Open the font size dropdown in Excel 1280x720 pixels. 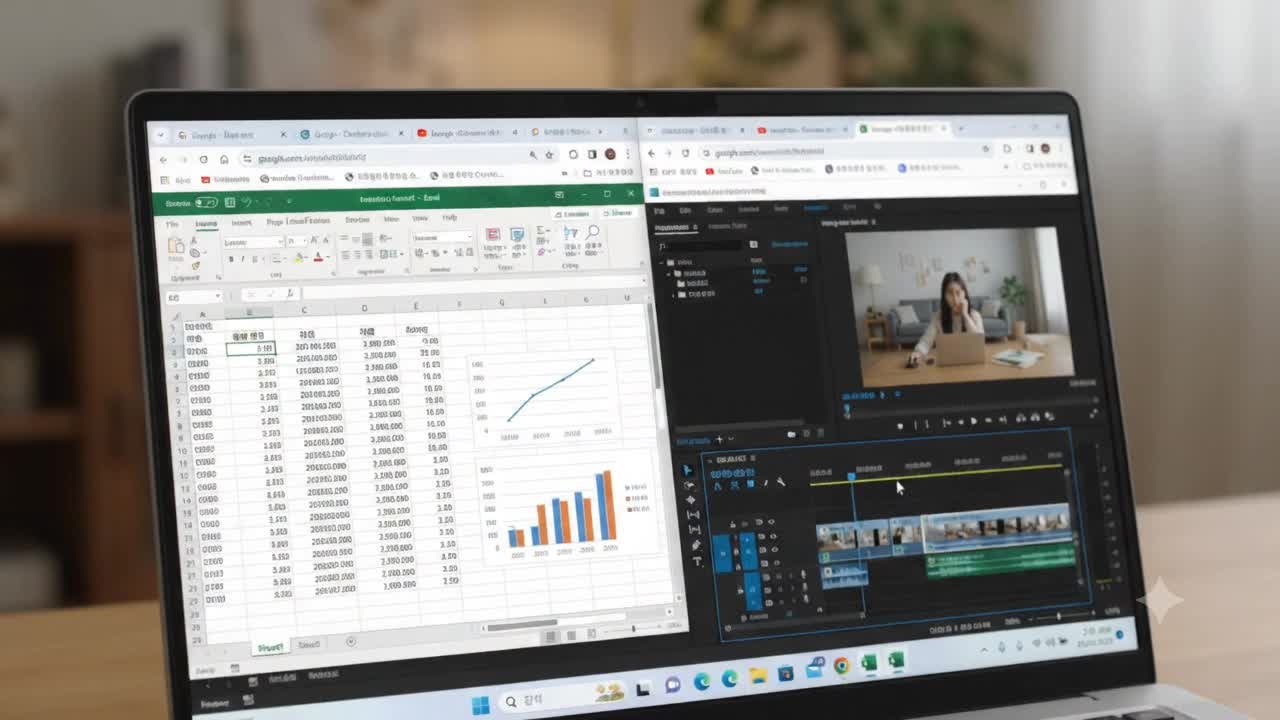pyautogui.click(x=304, y=242)
